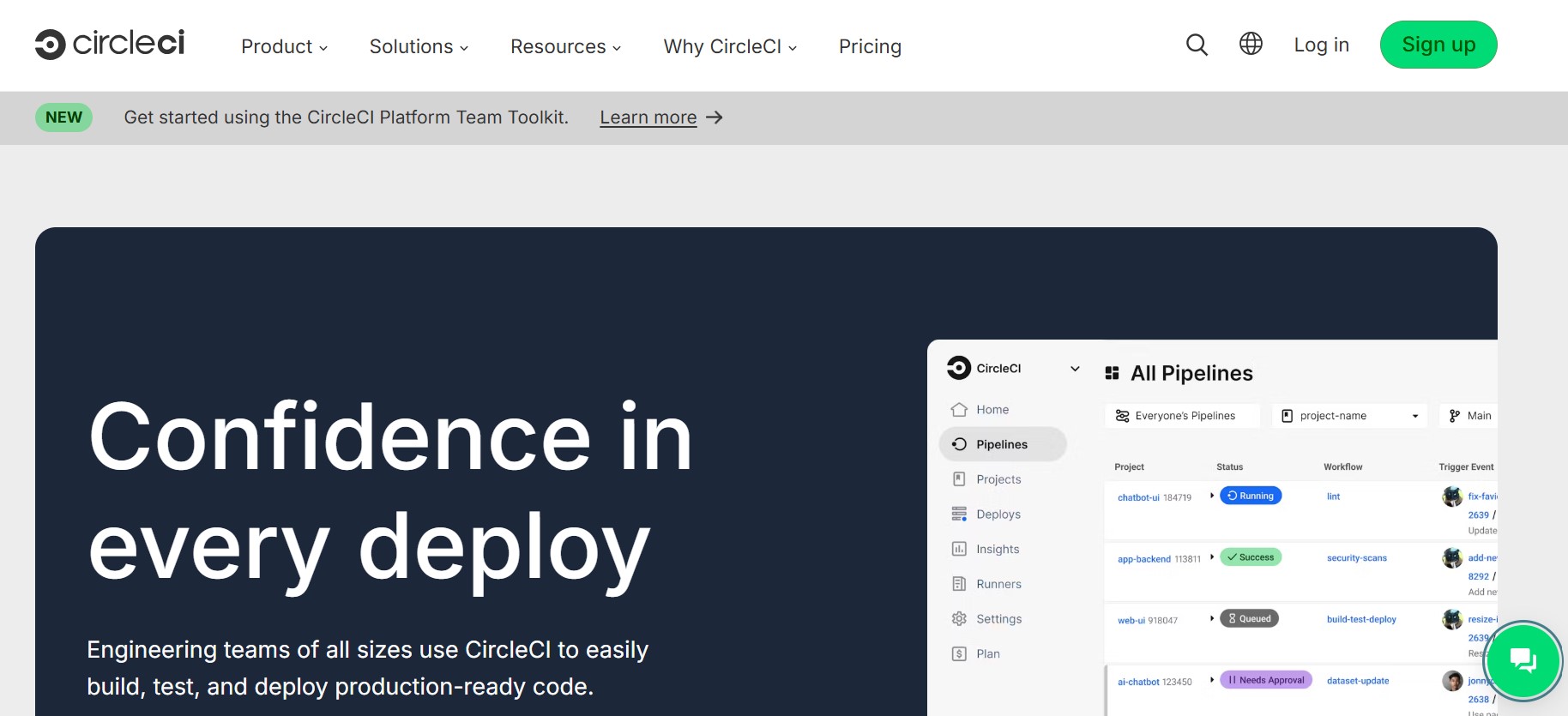
Task: Click avatar in app-backend row
Action: [x=1452, y=558]
